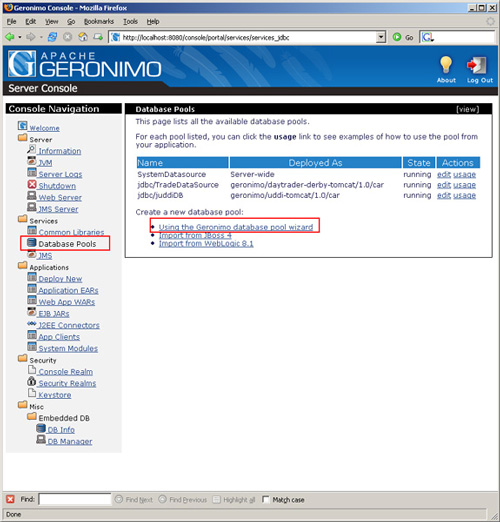The height and width of the screenshot is (522, 500).
Task: Click the geronimo/uddi-tomcat/1.0/car cell
Action: click(x=285, y=195)
